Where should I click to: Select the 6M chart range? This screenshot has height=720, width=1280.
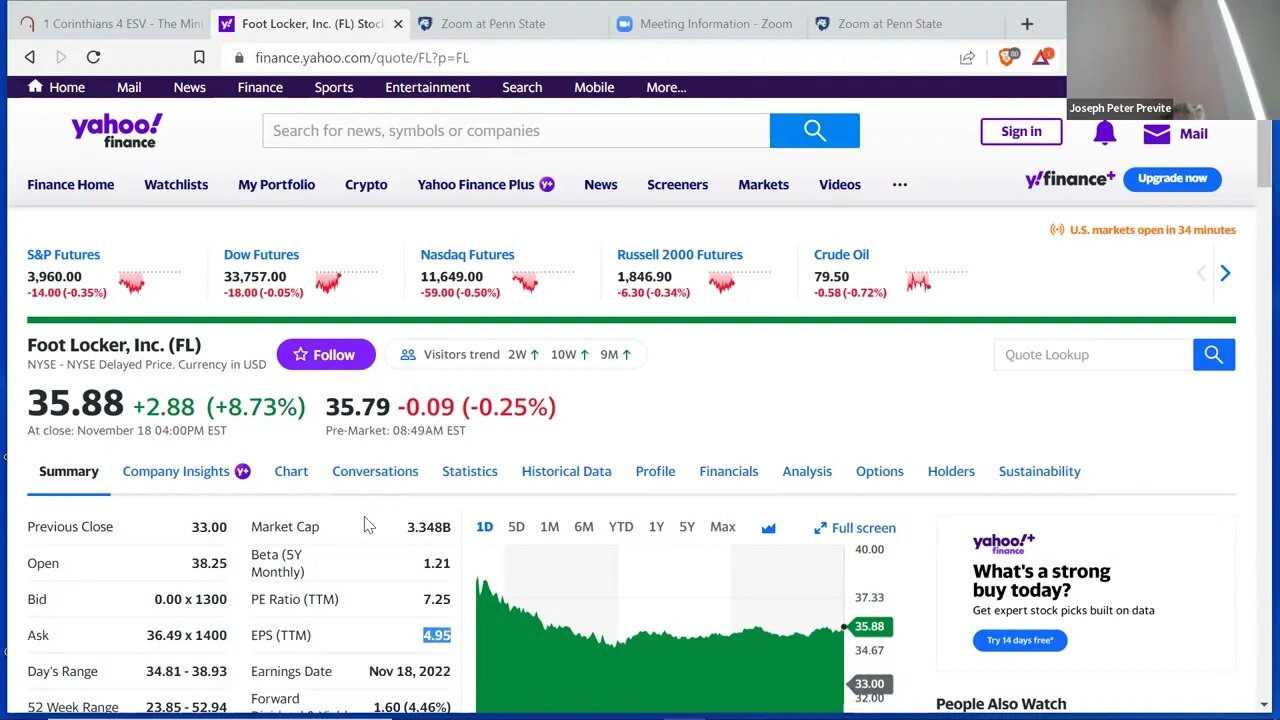pos(583,527)
